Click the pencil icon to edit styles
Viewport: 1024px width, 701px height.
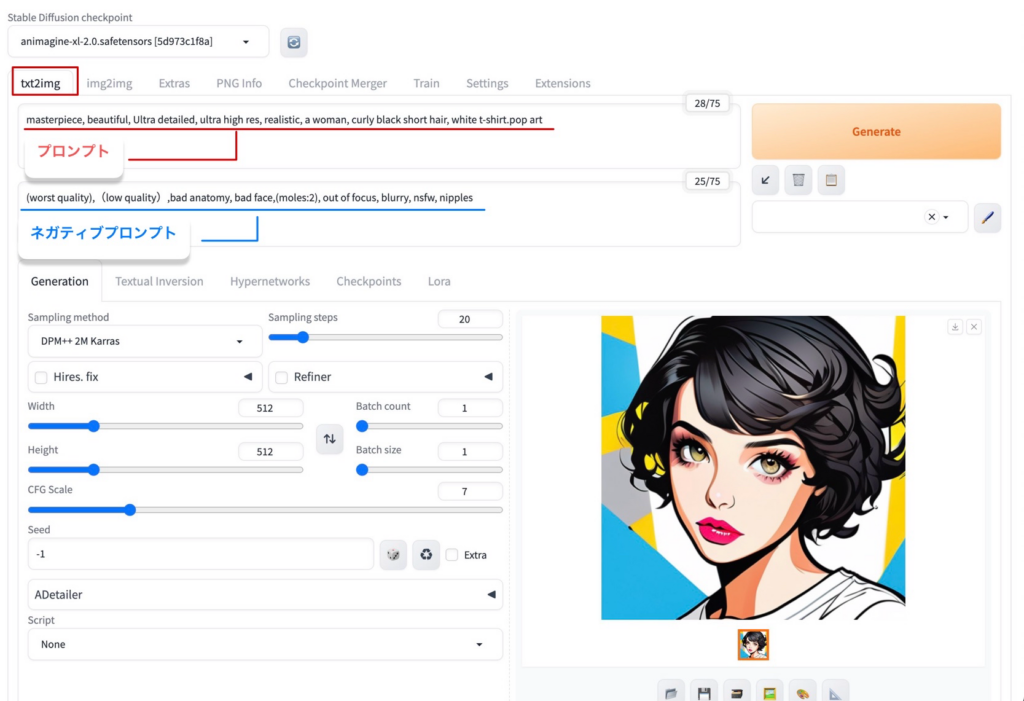[987, 217]
